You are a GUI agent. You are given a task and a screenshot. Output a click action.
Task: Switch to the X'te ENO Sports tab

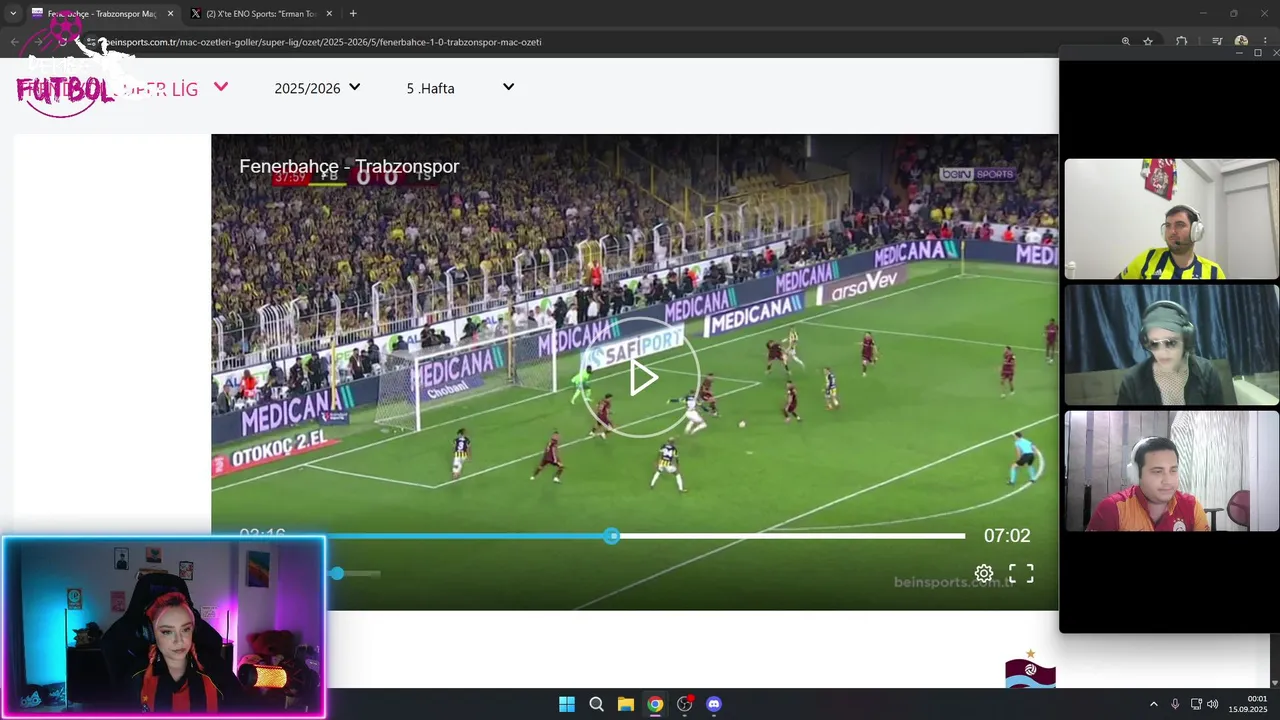(x=260, y=14)
